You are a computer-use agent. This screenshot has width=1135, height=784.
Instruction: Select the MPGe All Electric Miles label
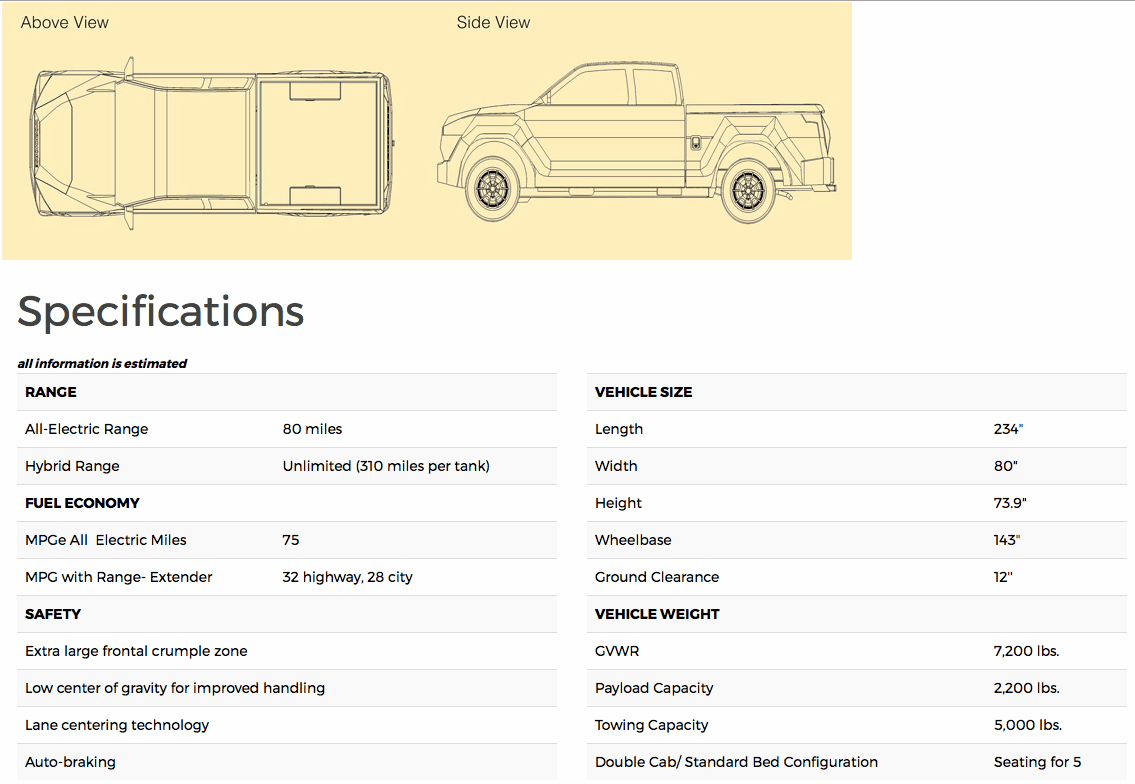[106, 539]
